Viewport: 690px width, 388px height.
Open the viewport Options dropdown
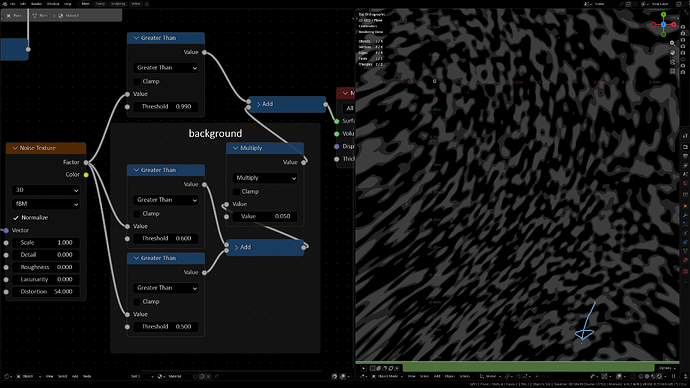coord(667,368)
